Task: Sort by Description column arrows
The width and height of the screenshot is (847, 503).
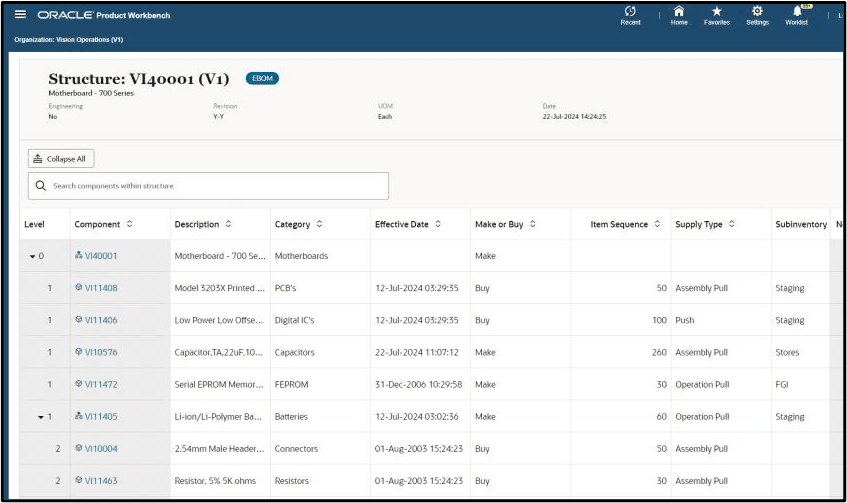Action: tap(228, 224)
